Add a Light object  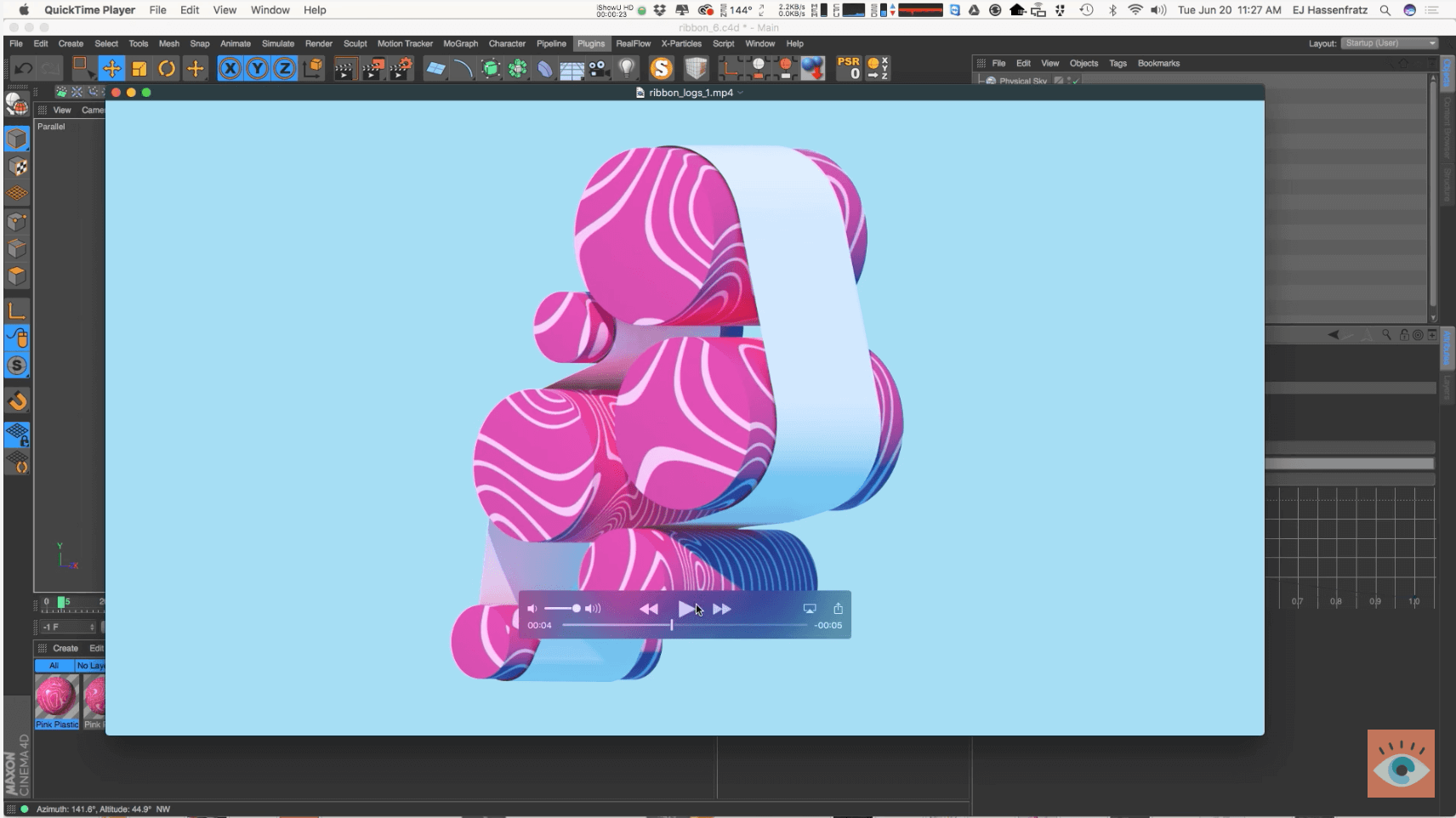pos(628,68)
